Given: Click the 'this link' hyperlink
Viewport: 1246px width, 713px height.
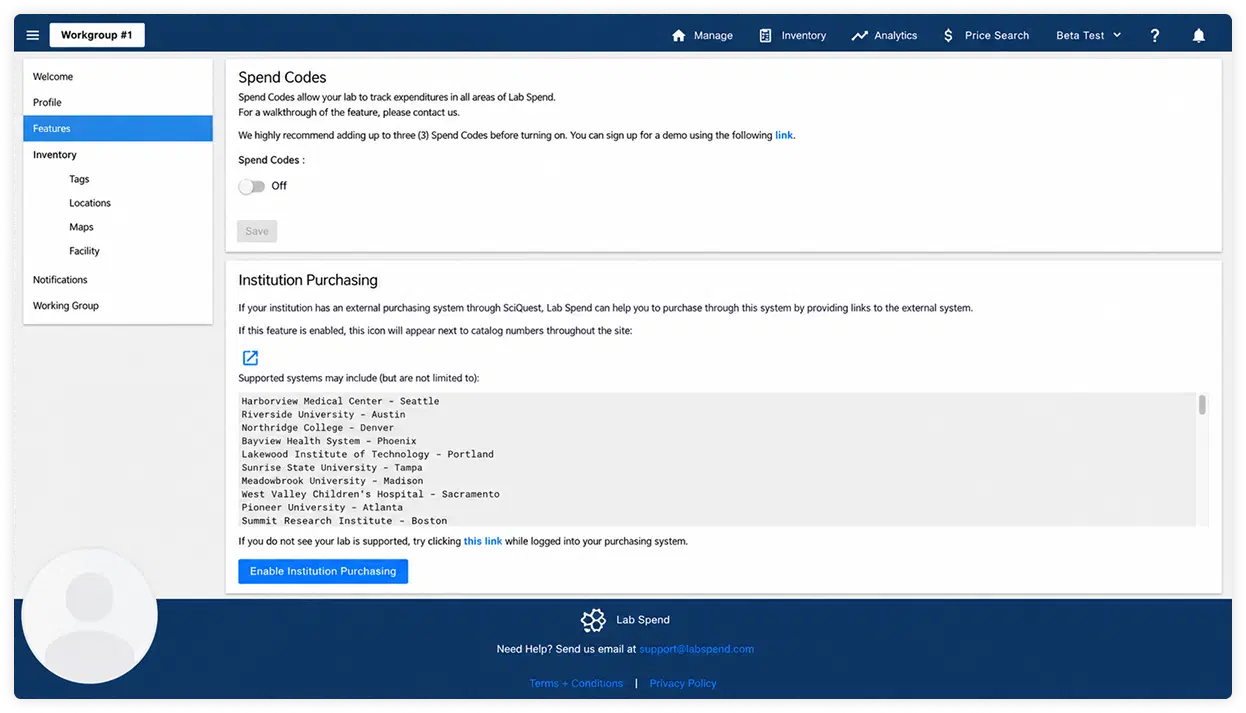Looking at the screenshot, I should tap(483, 541).
